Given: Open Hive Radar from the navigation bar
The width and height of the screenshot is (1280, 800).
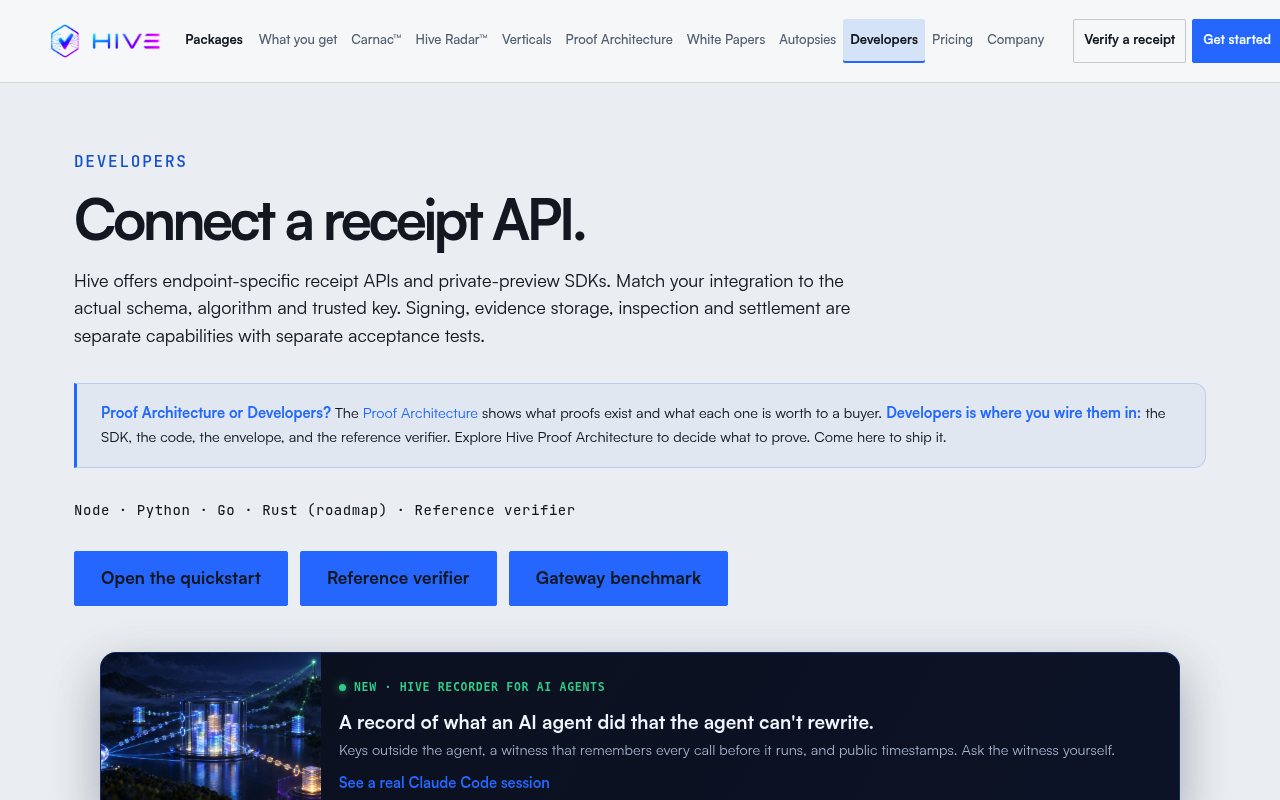Looking at the screenshot, I should 451,40.
